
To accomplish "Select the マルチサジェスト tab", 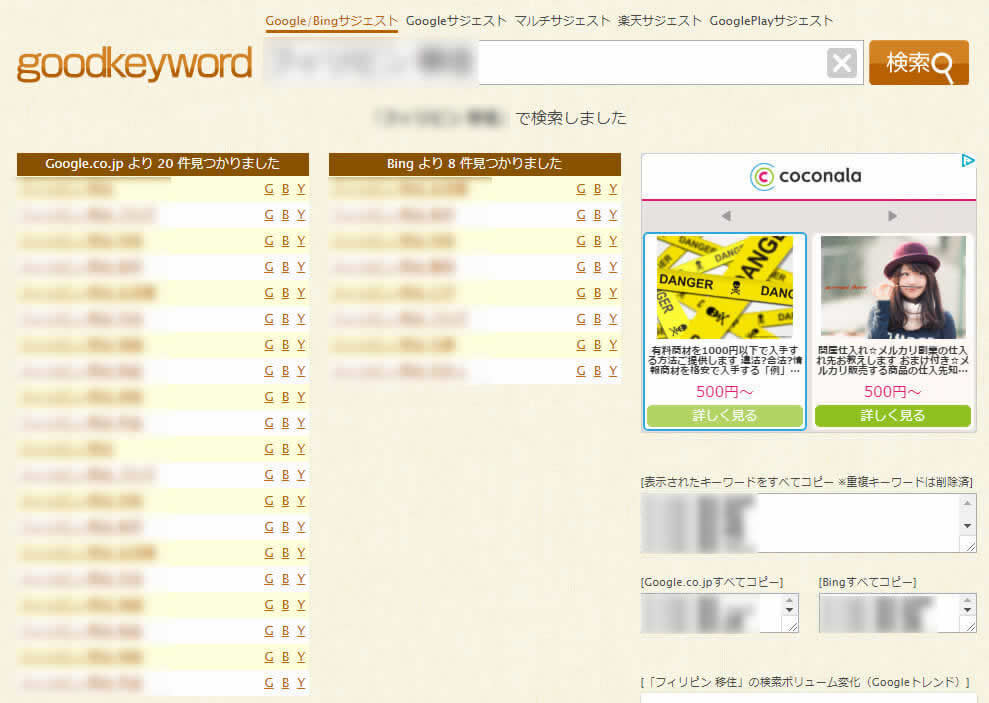I will [x=562, y=21].
